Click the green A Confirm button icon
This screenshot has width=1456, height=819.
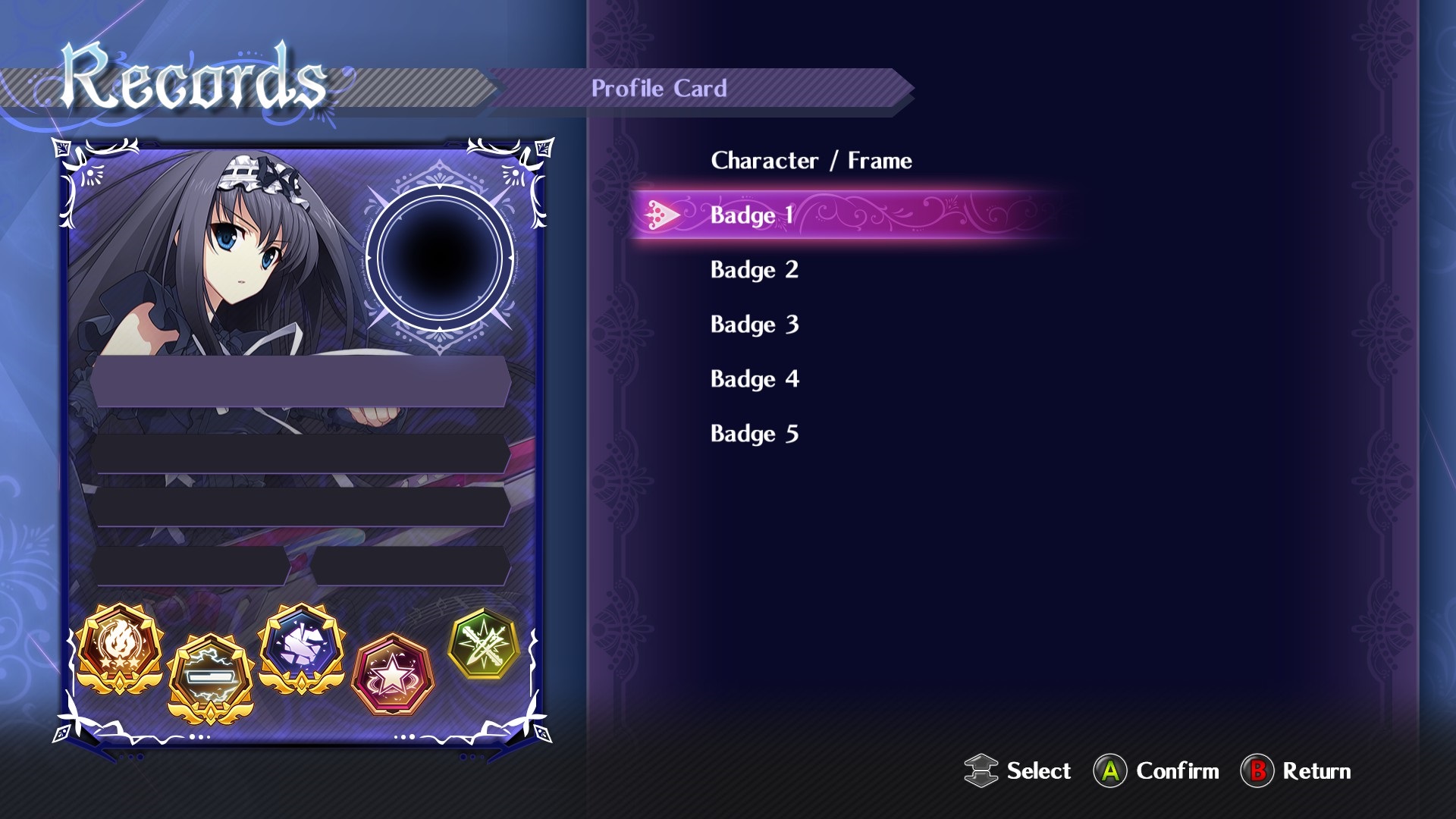[x=1109, y=770]
